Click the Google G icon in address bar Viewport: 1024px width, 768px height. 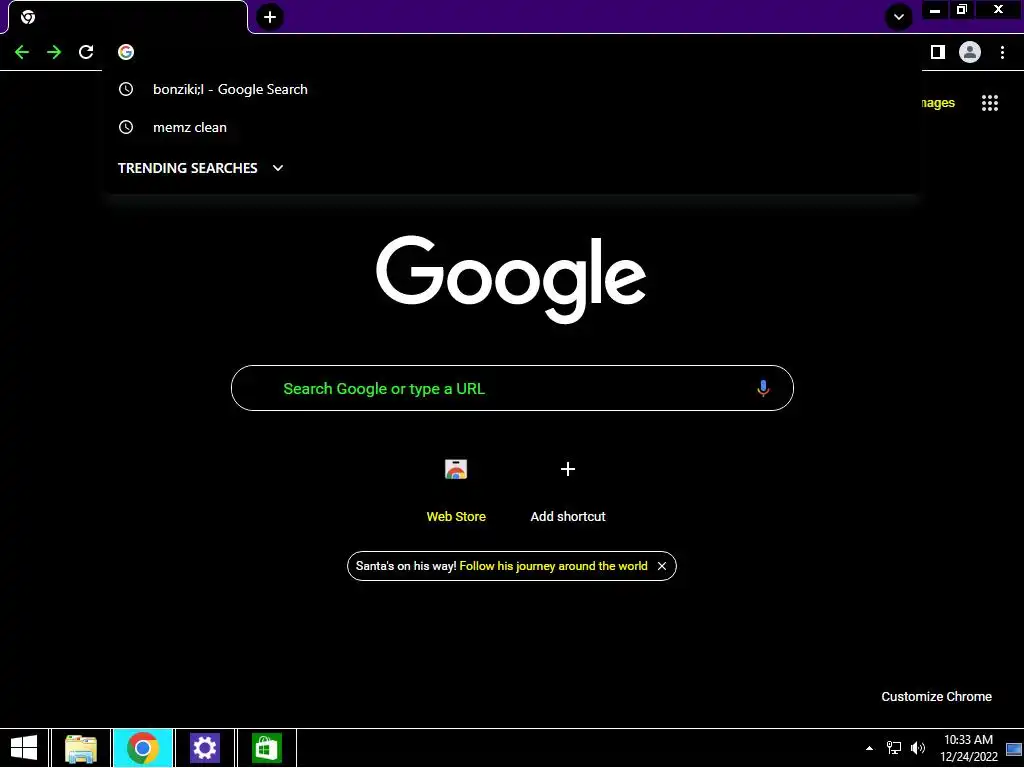[126, 52]
